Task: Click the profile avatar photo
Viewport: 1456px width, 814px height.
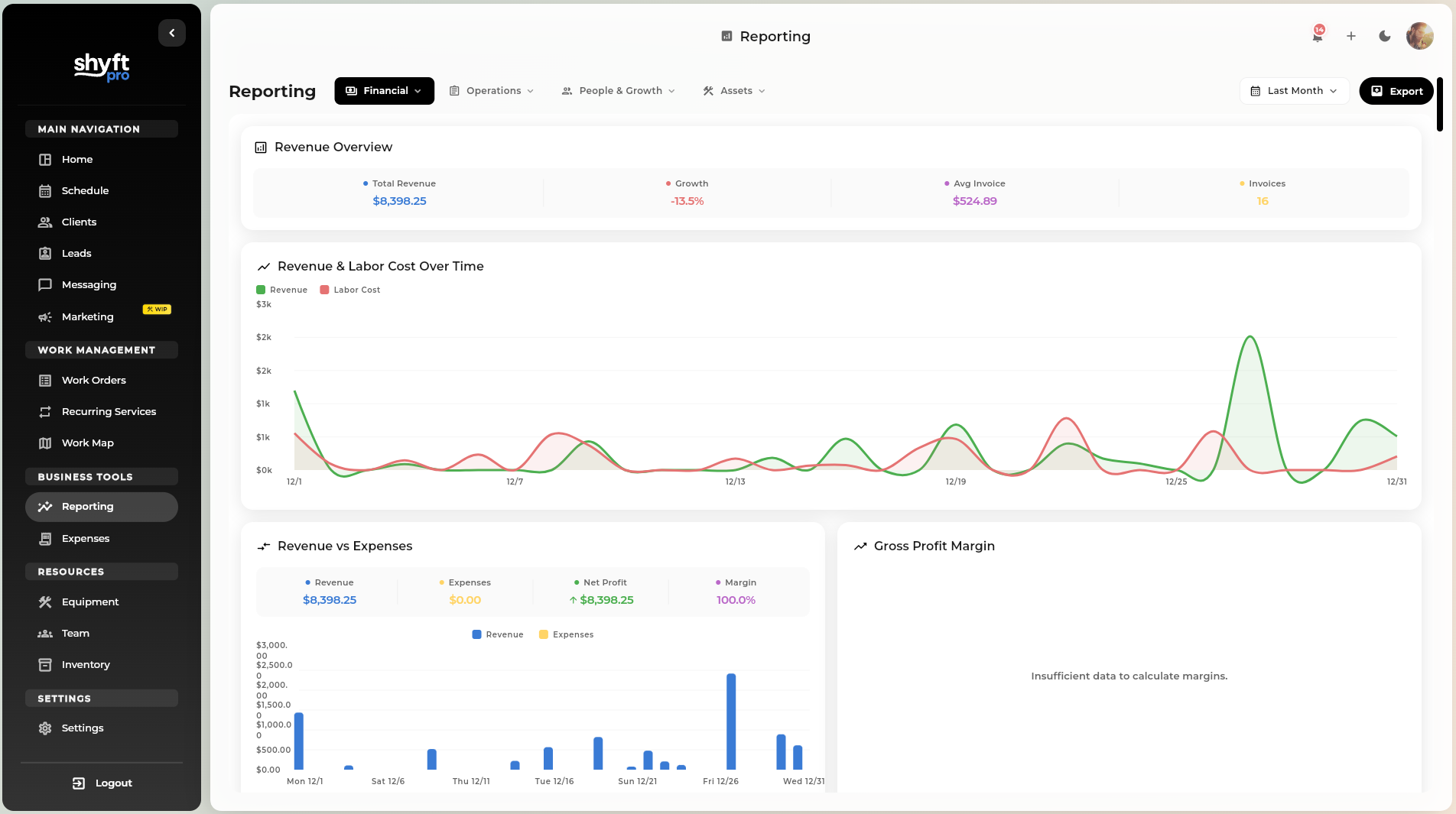Action: (x=1420, y=36)
